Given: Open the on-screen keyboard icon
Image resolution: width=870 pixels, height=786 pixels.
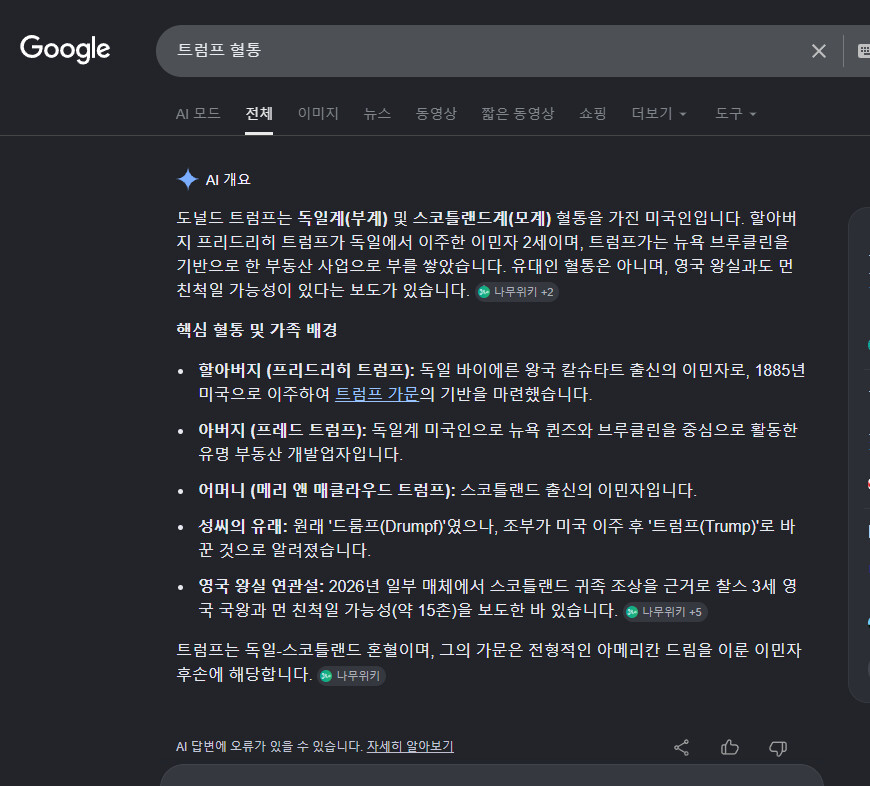Looking at the screenshot, I should pos(864,51).
